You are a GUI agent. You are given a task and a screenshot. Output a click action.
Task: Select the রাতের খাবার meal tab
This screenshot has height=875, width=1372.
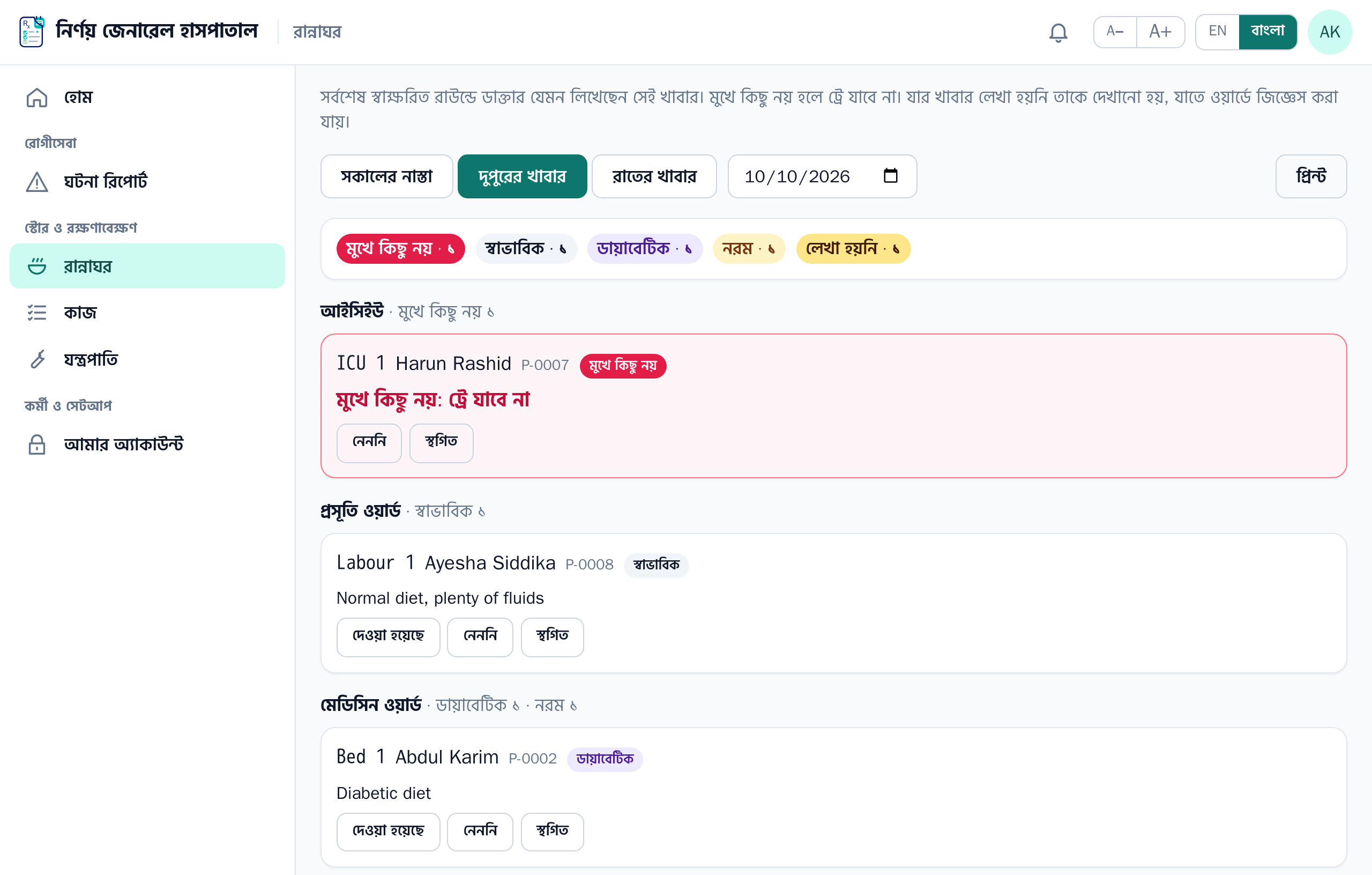[654, 177]
